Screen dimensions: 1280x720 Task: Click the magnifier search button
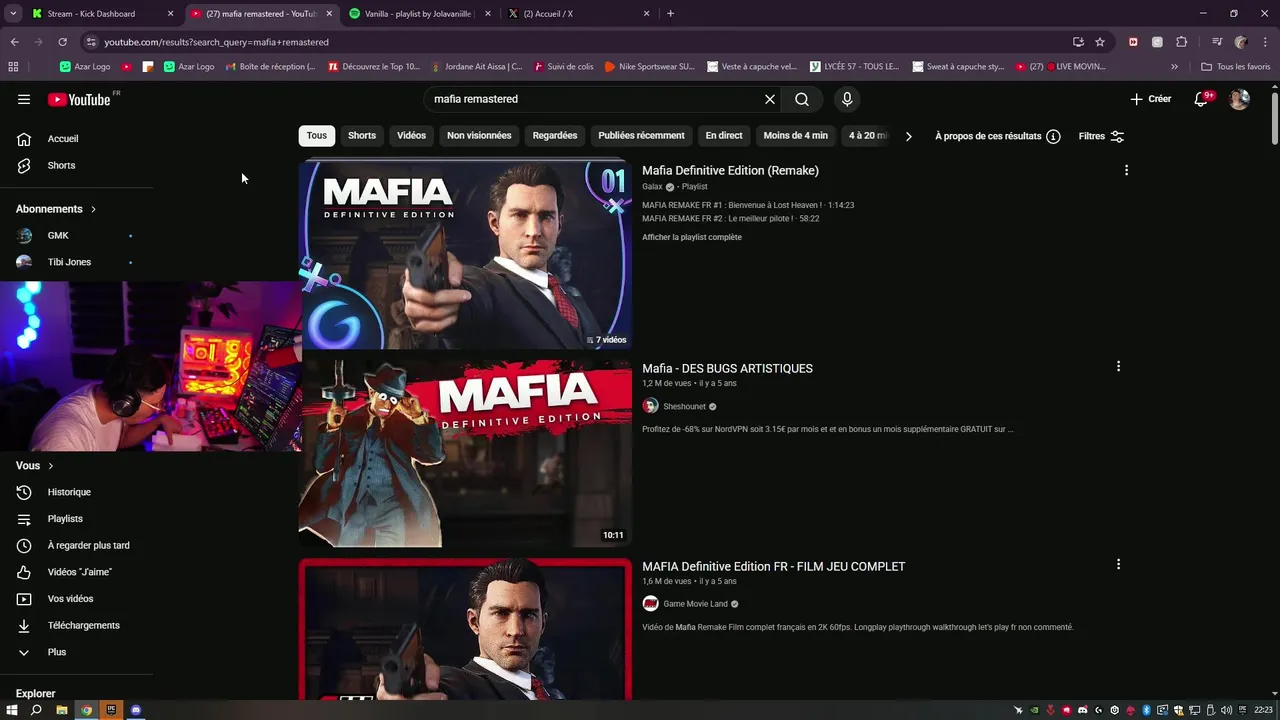[802, 99]
